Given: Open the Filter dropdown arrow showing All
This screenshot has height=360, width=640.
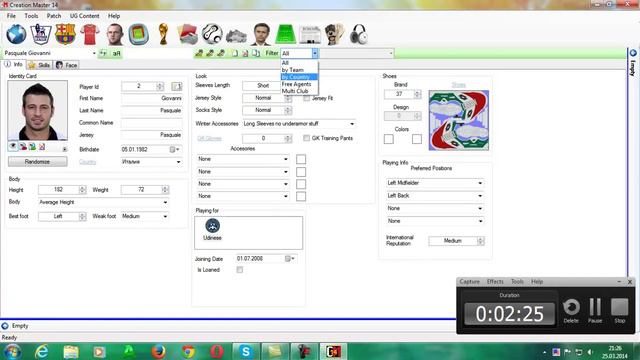Looking at the screenshot, I should (315, 53).
